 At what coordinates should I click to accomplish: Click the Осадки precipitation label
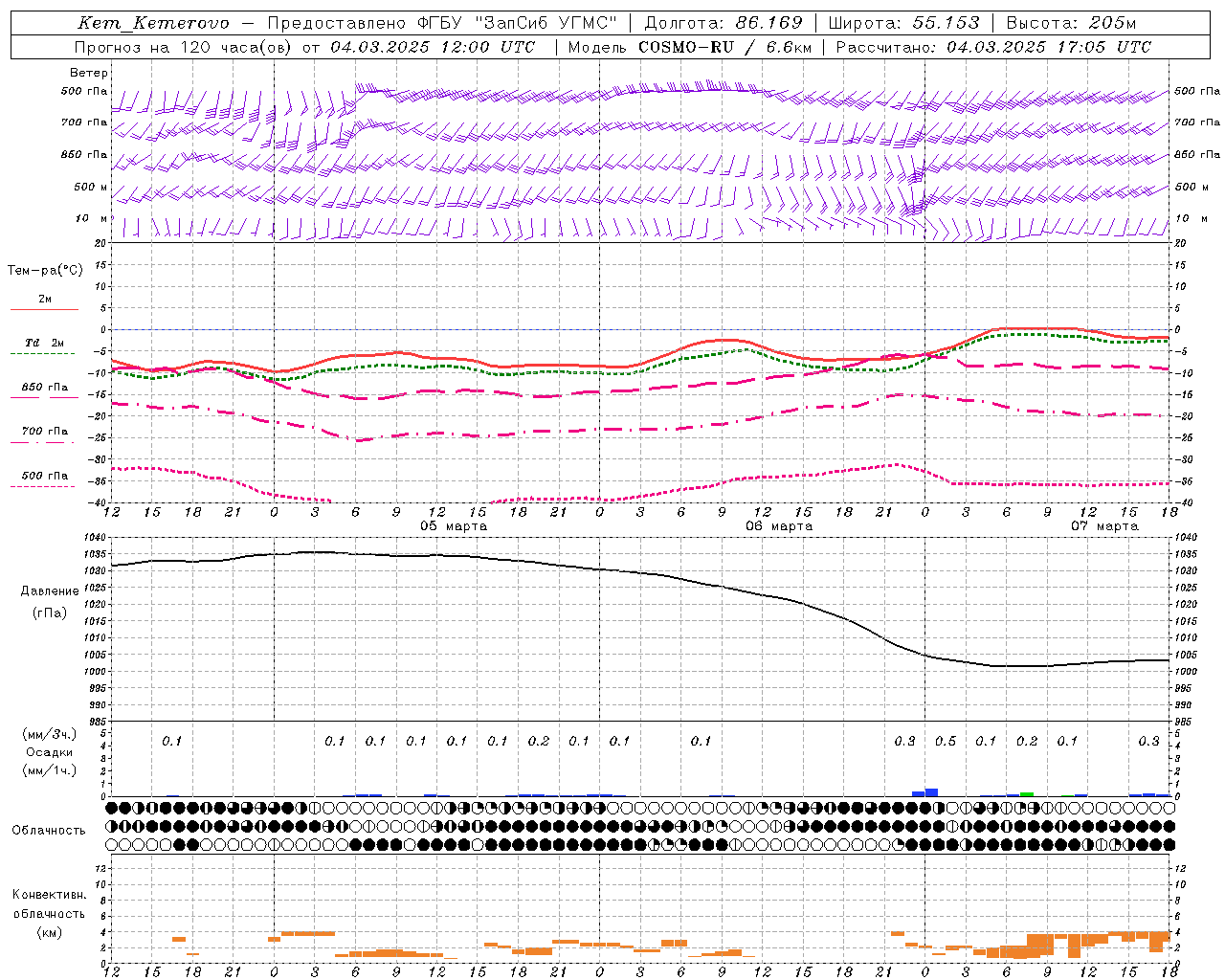coord(49,752)
